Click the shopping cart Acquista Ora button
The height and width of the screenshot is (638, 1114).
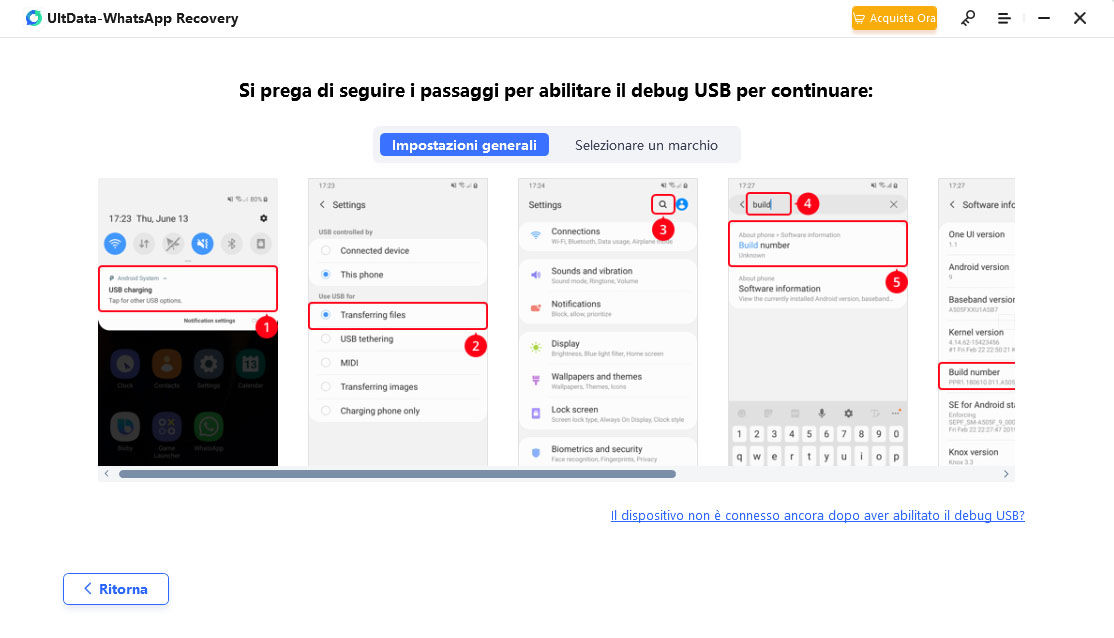click(x=894, y=18)
